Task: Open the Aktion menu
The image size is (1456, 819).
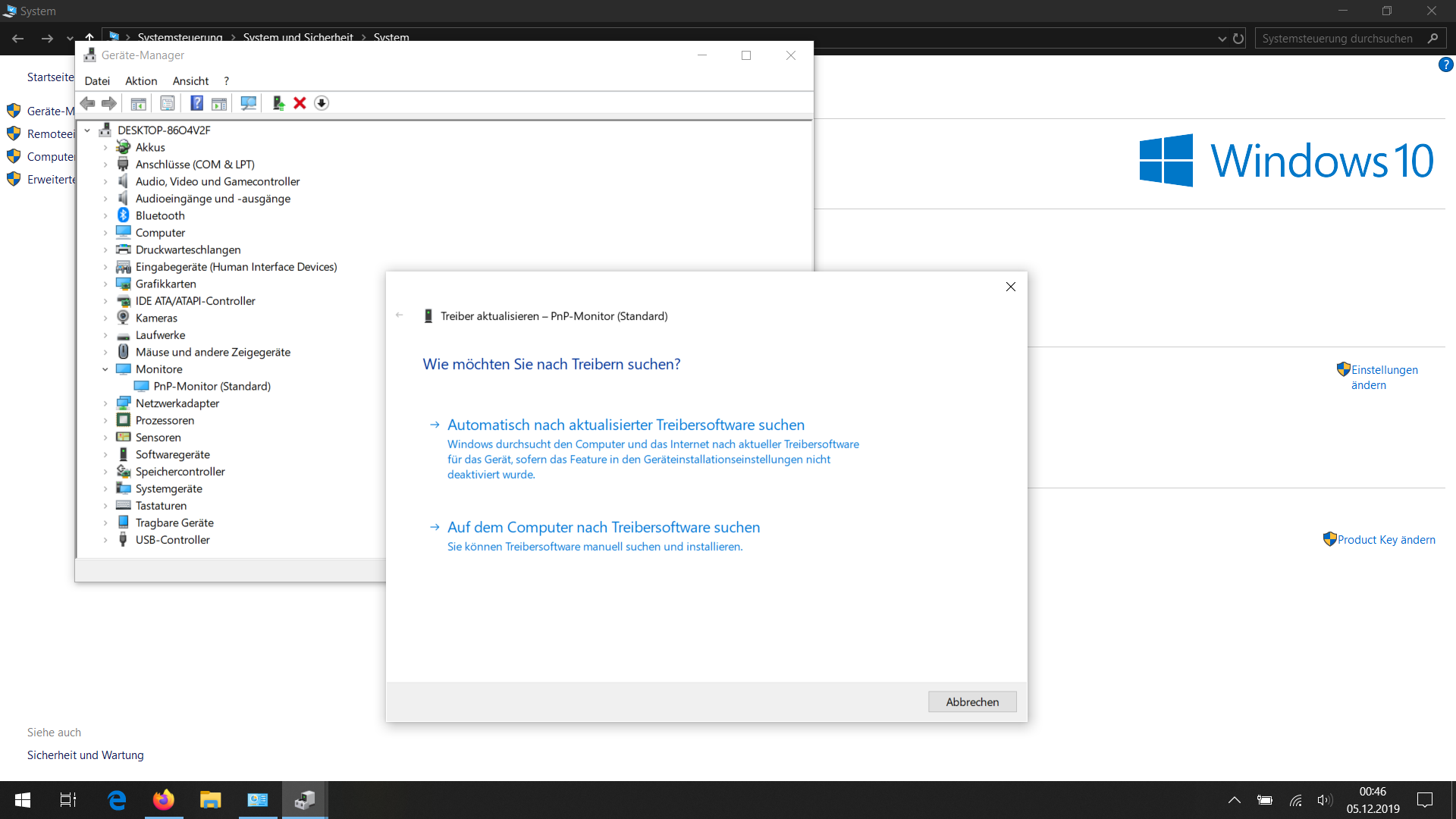Action: coord(141,81)
